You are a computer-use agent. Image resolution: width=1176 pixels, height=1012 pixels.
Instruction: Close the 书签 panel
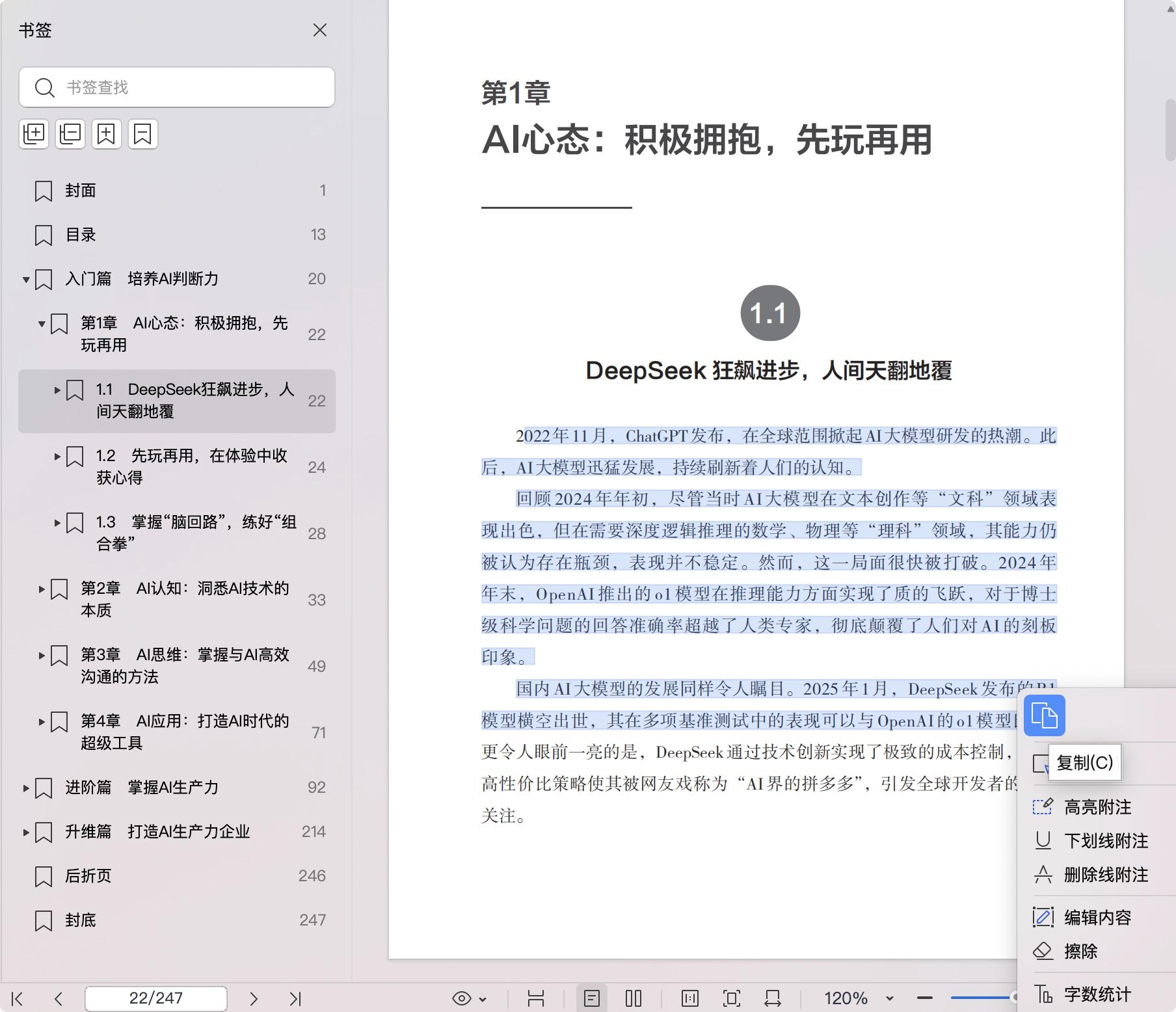point(320,30)
